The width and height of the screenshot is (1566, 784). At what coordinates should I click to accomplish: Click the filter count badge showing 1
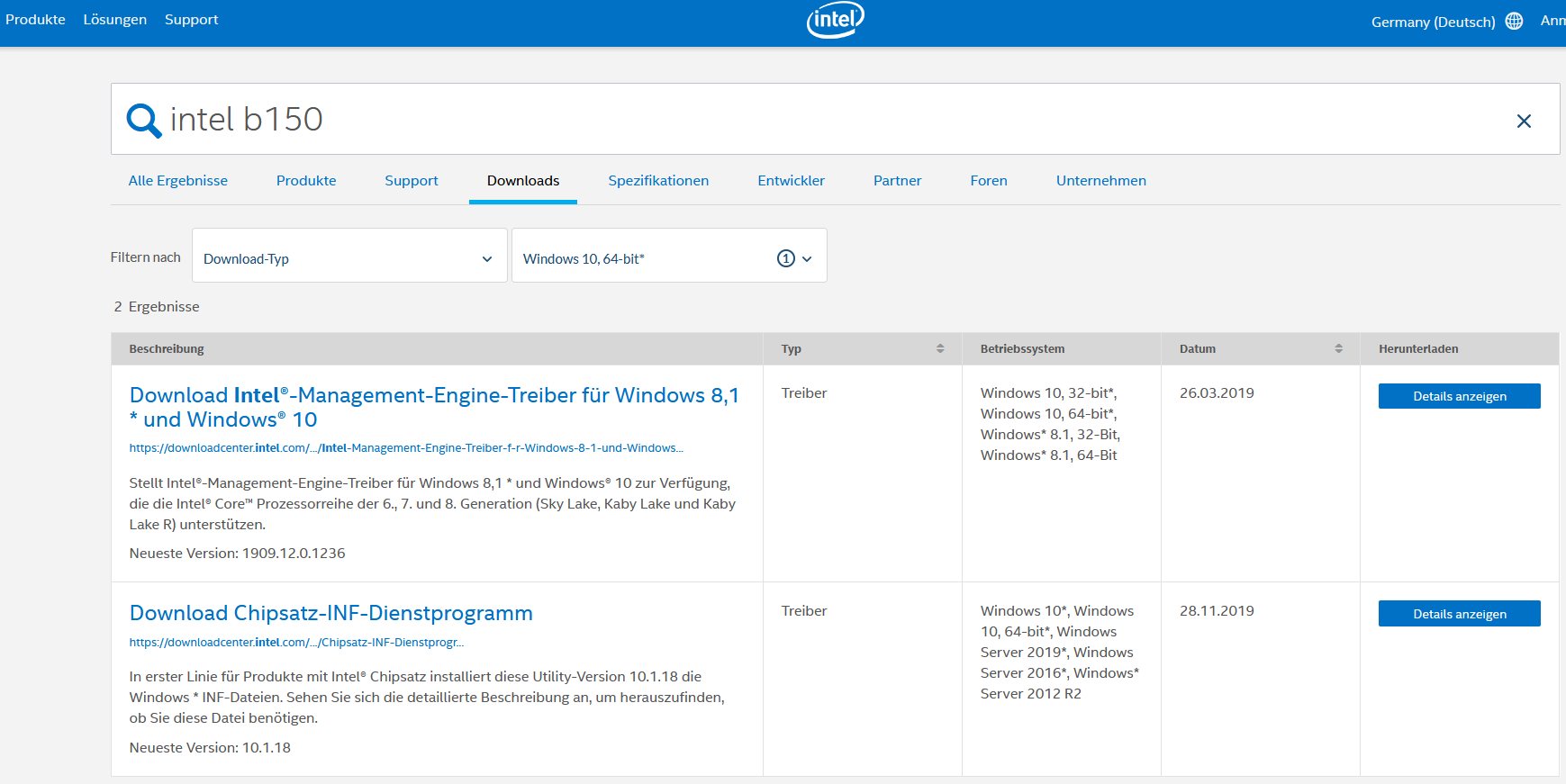tap(786, 258)
